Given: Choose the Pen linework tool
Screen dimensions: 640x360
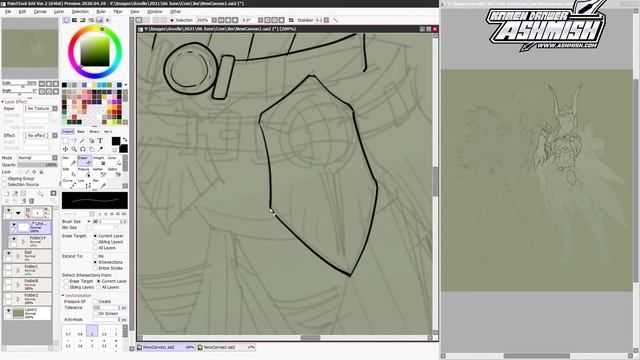Looking at the screenshot, I should [69, 161].
